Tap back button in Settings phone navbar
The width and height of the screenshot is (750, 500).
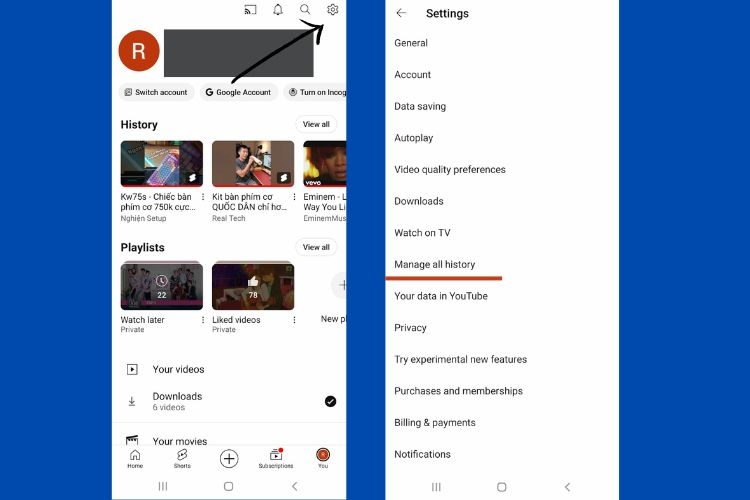coord(567,487)
